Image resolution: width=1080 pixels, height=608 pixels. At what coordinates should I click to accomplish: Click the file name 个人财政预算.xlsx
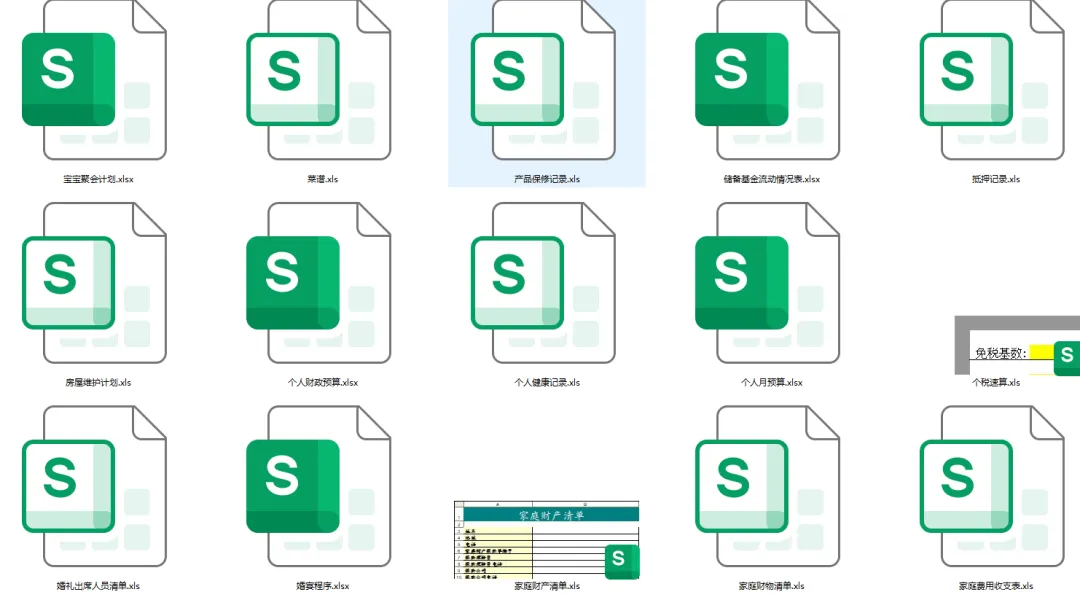tap(322, 382)
